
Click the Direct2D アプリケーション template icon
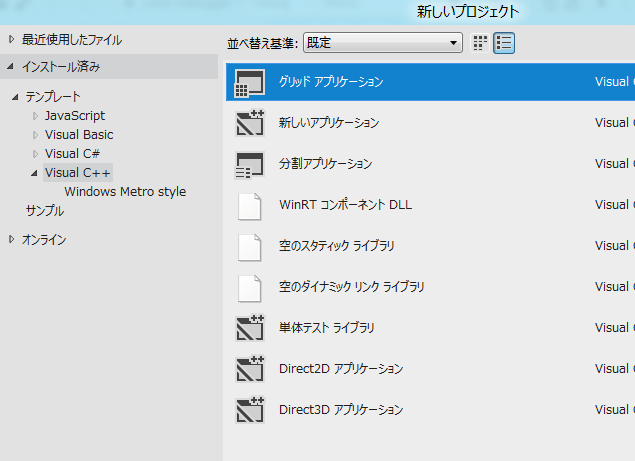[x=248, y=369]
